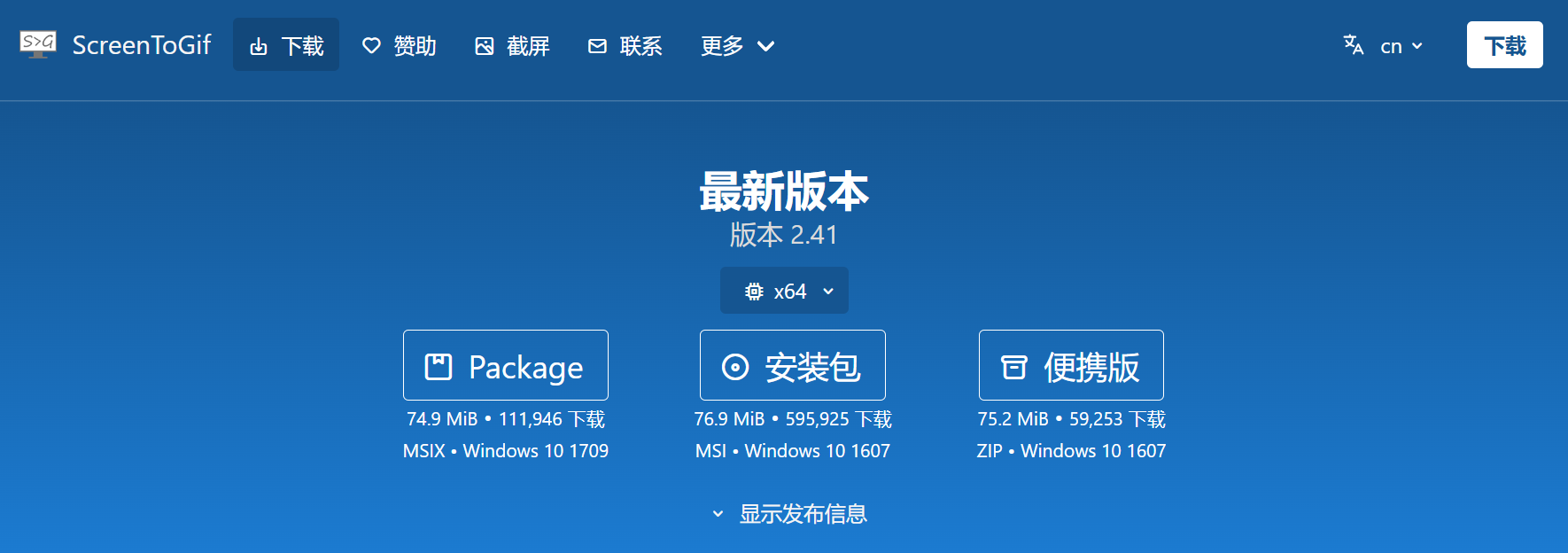Click the 版本 2.41 text

[x=784, y=235]
